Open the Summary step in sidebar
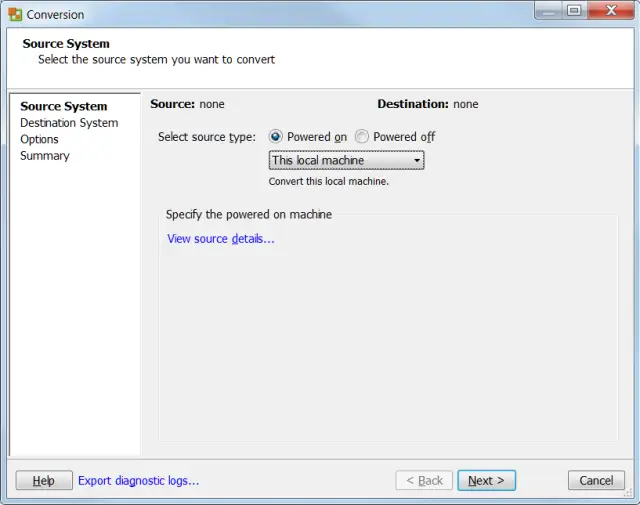The height and width of the screenshot is (505, 640). 45,156
